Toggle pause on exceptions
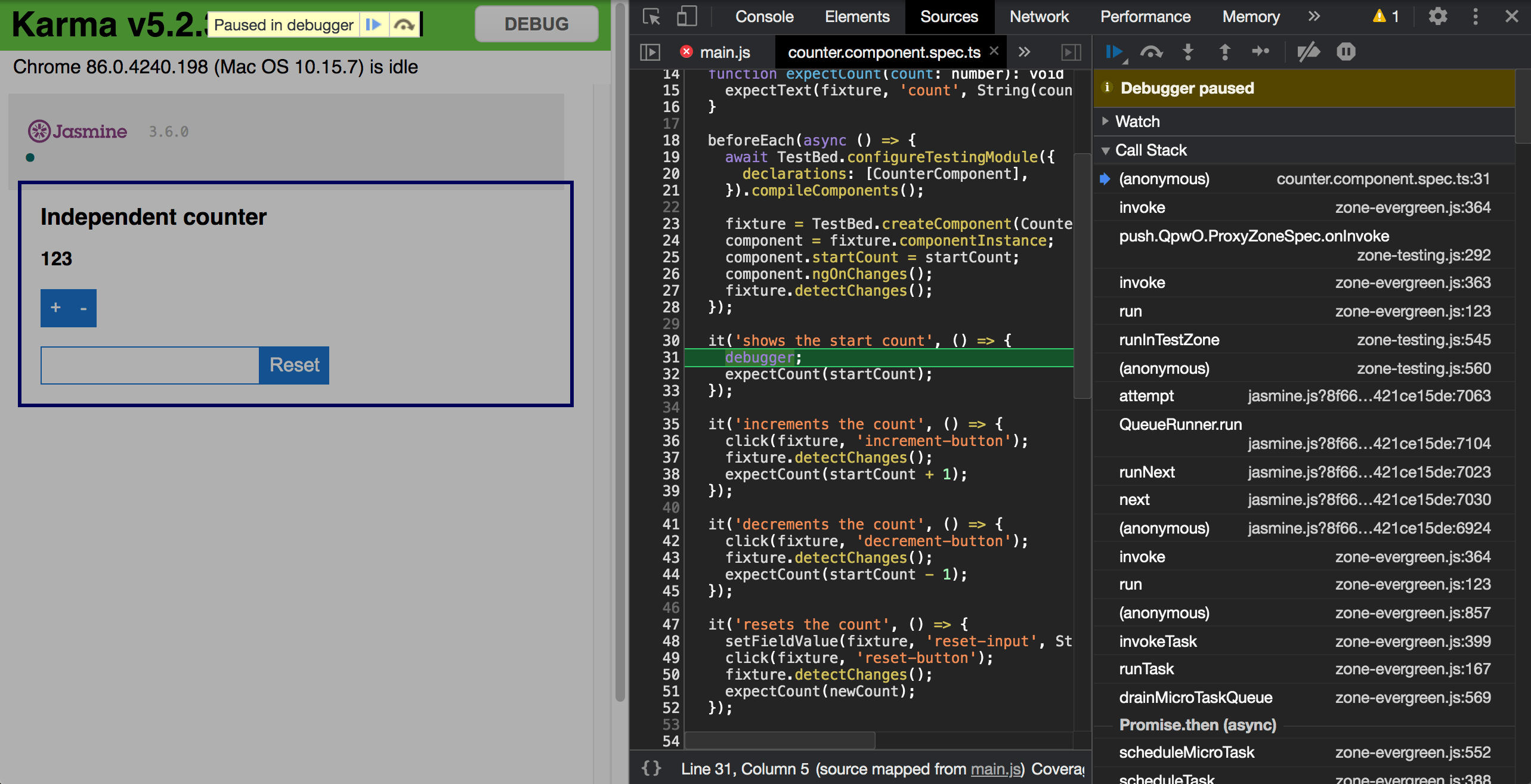This screenshot has width=1531, height=784. click(1346, 52)
